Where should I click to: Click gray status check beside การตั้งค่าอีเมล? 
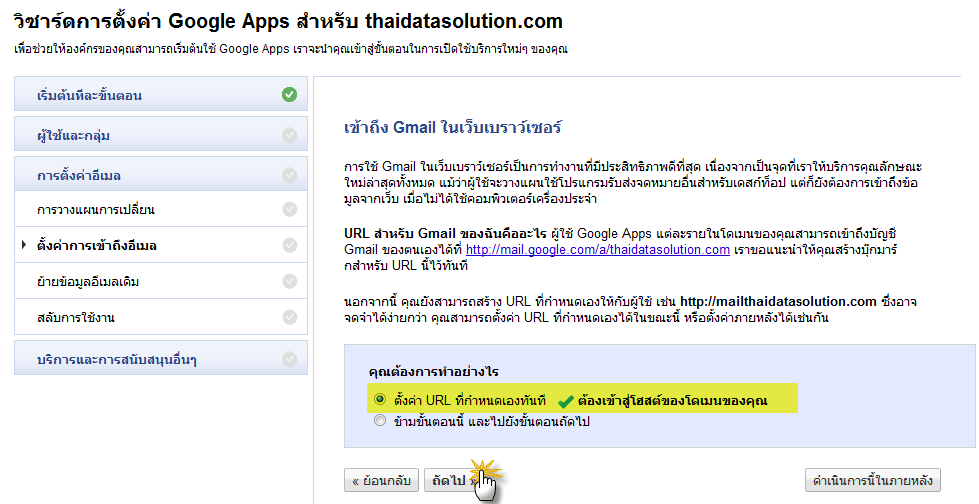pos(289,175)
